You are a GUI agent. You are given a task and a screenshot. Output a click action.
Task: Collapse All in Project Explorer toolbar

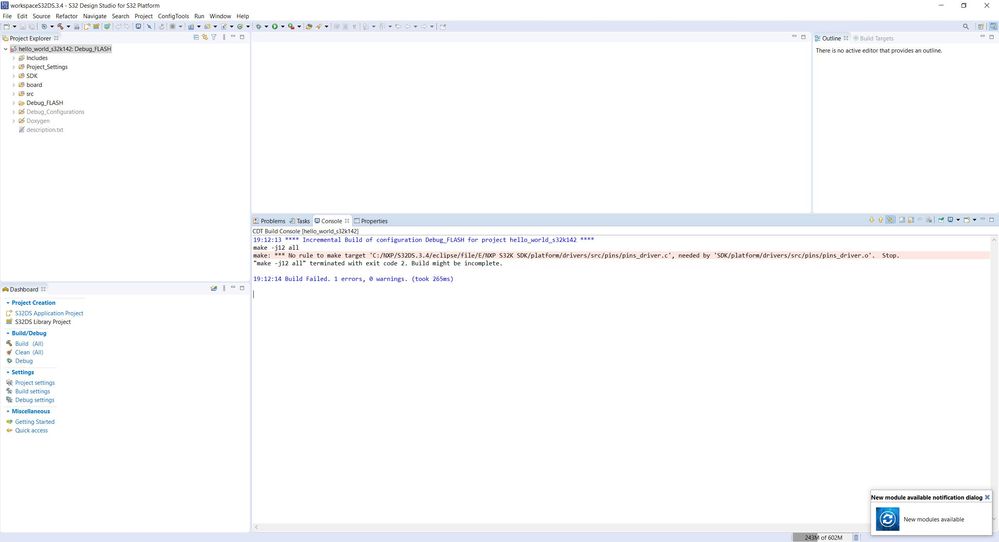pos(196,38)
